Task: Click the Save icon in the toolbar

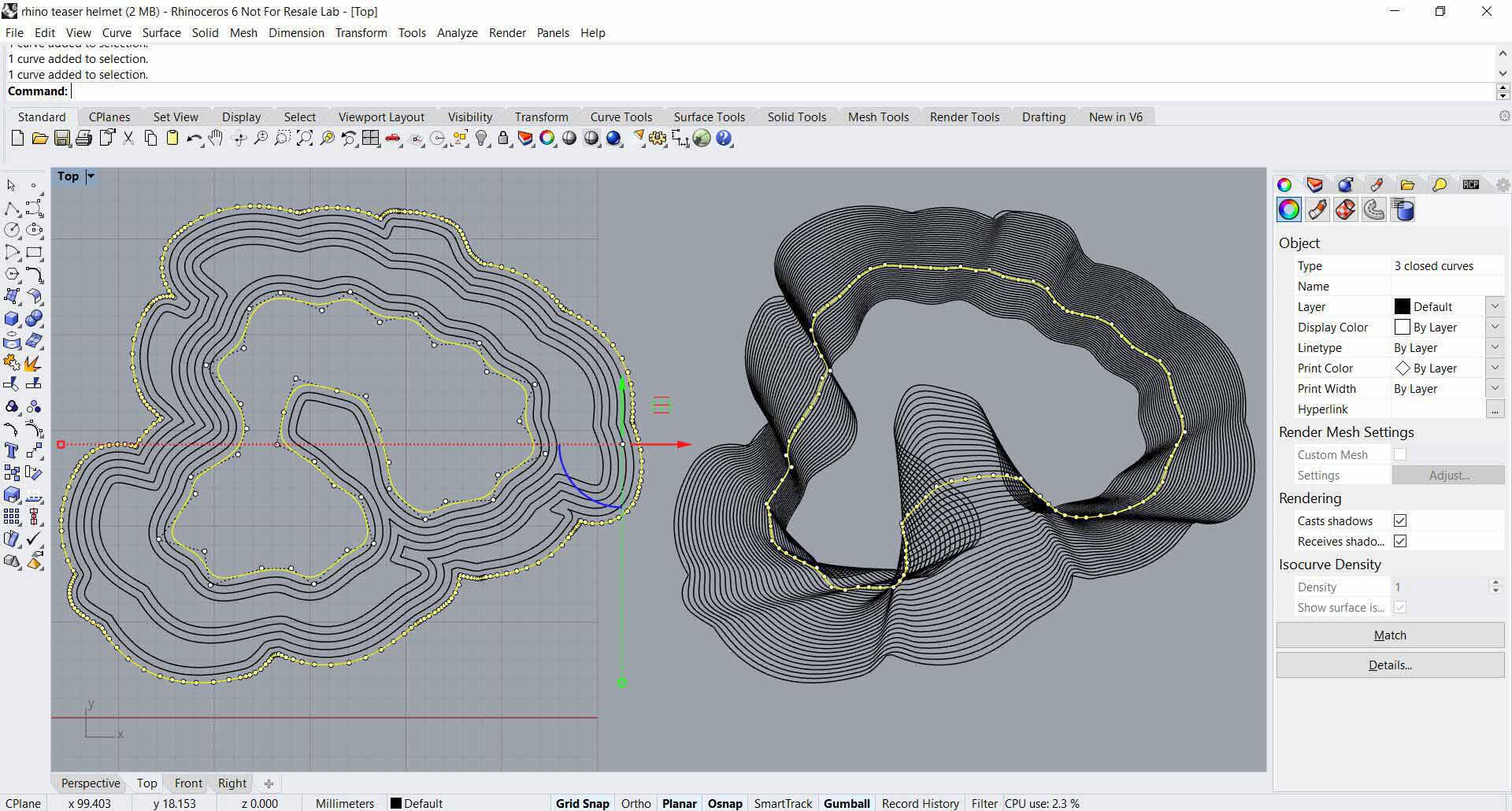Action: point(63,139)
